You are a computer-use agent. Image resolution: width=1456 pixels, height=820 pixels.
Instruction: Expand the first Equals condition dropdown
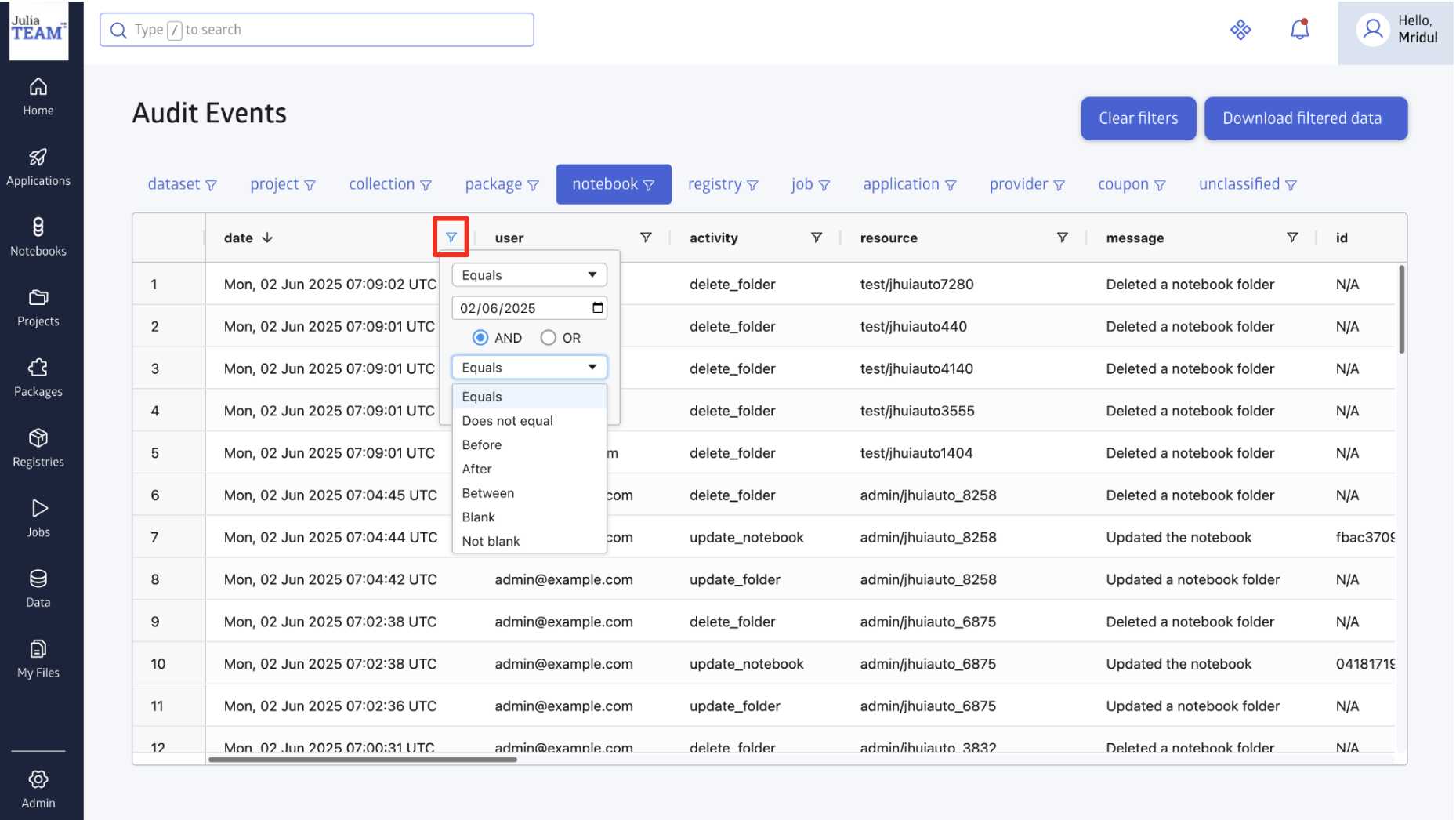pyautogui.click(x=529, y=275)
